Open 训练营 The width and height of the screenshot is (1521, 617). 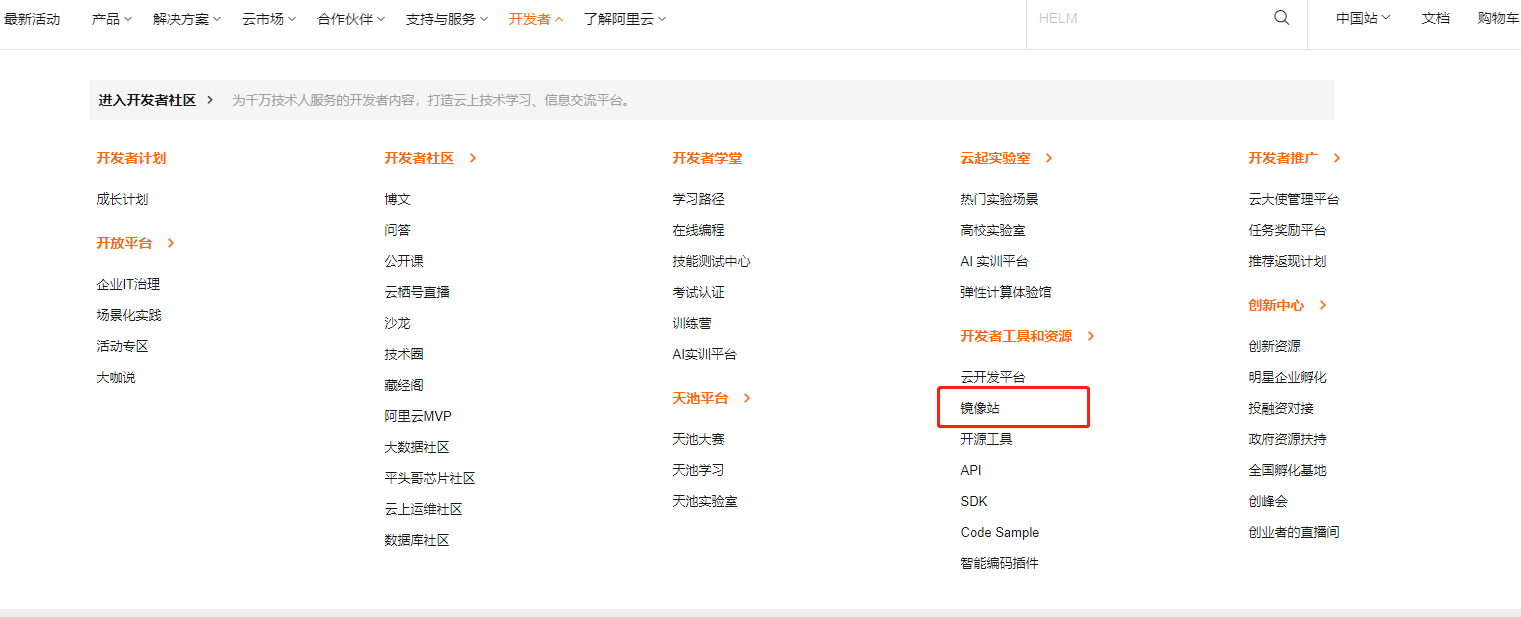coord(692,323)
